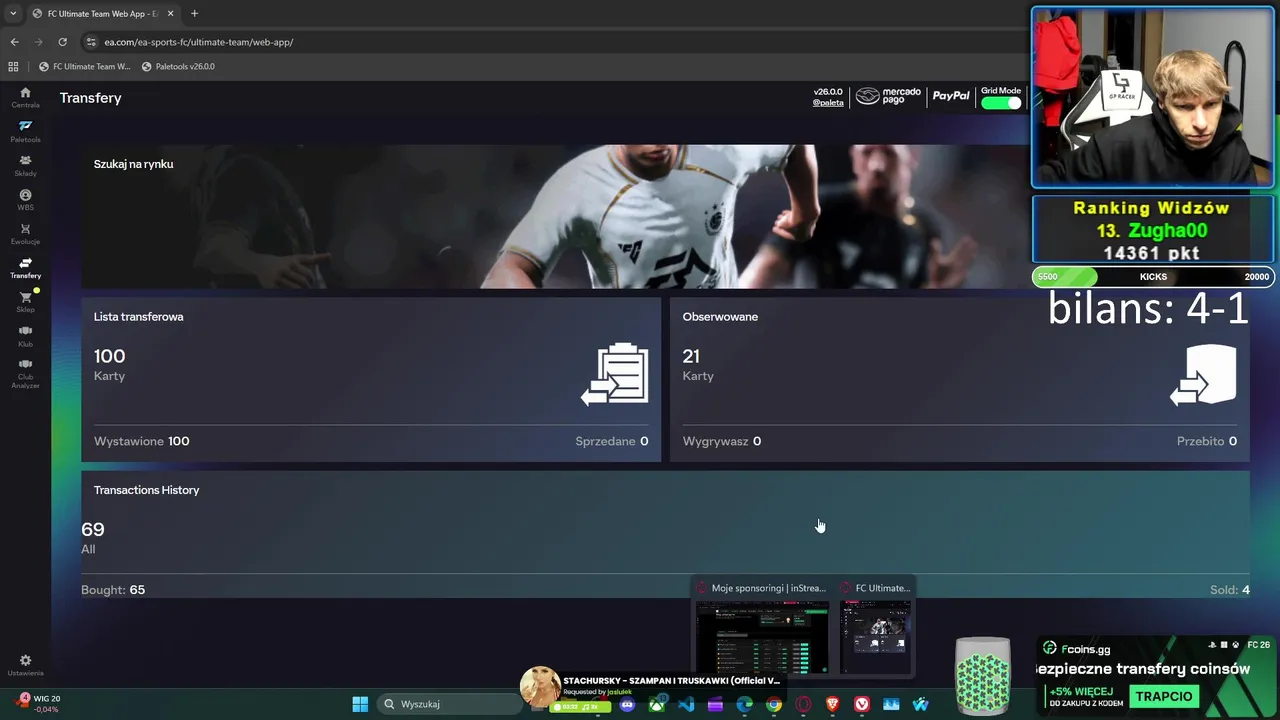Open Brave browser from taskbar
The height and width of the screenshot is (720, 1280).
point(833,704)
